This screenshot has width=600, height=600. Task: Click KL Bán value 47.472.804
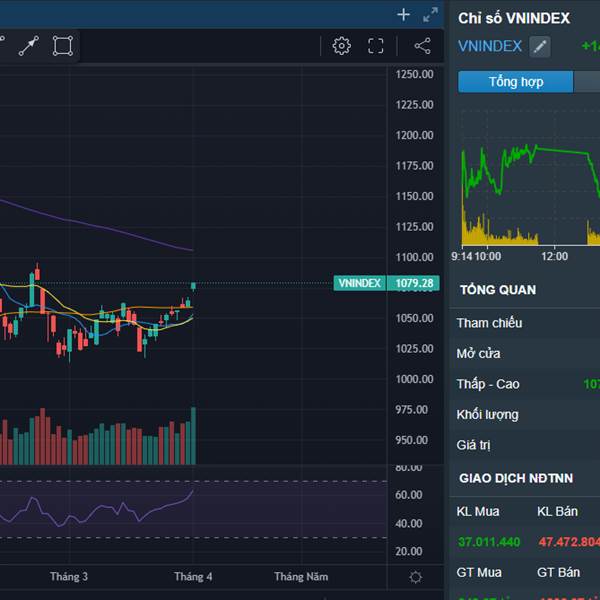pos(569,542)
